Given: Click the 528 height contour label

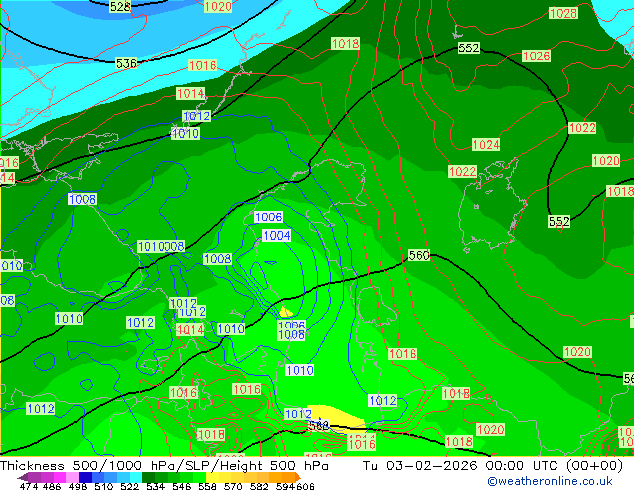Looking at the screenshot, I should click(x=120, y=6).
